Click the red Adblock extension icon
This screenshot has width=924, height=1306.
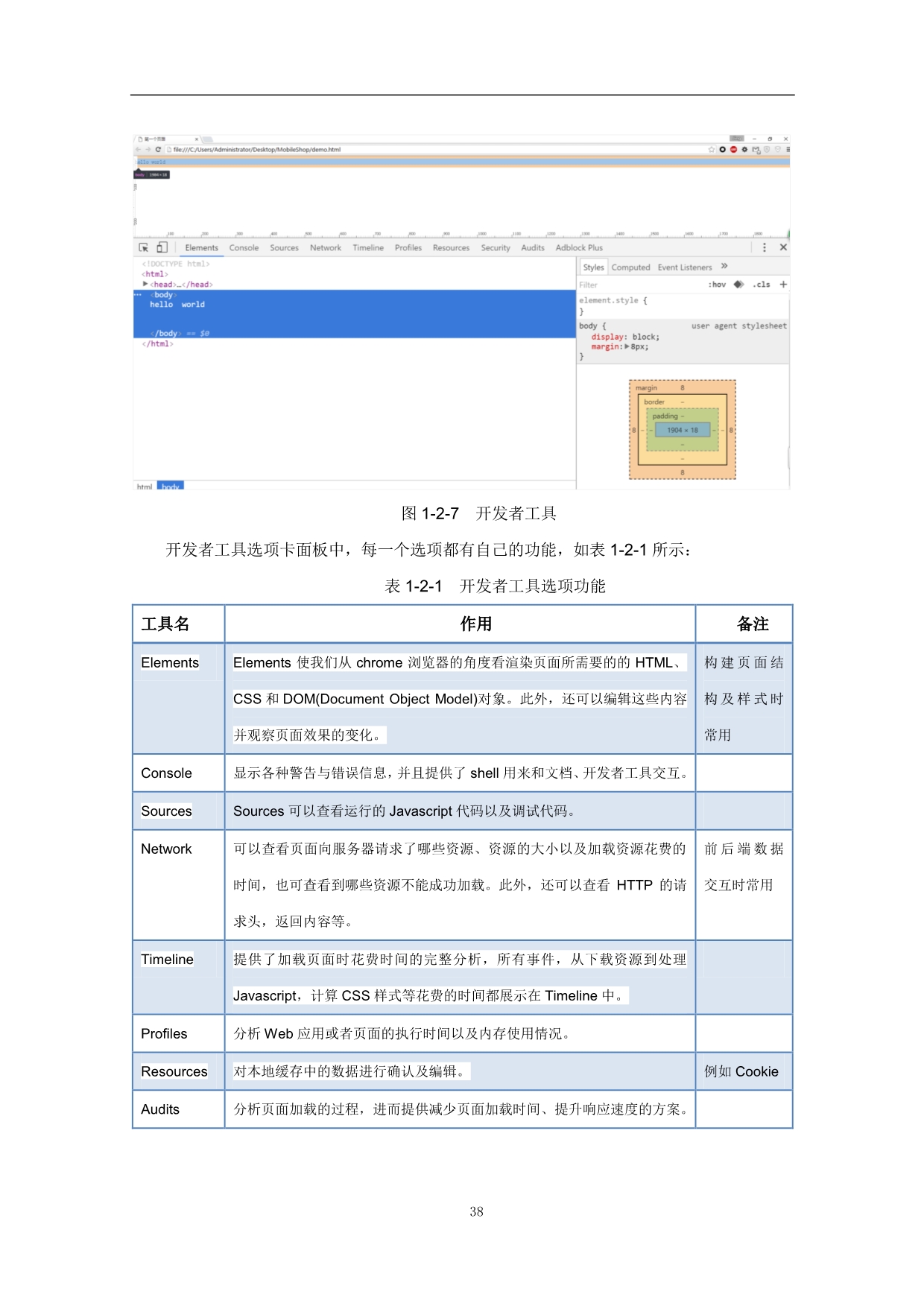click(x=733, y=150)
